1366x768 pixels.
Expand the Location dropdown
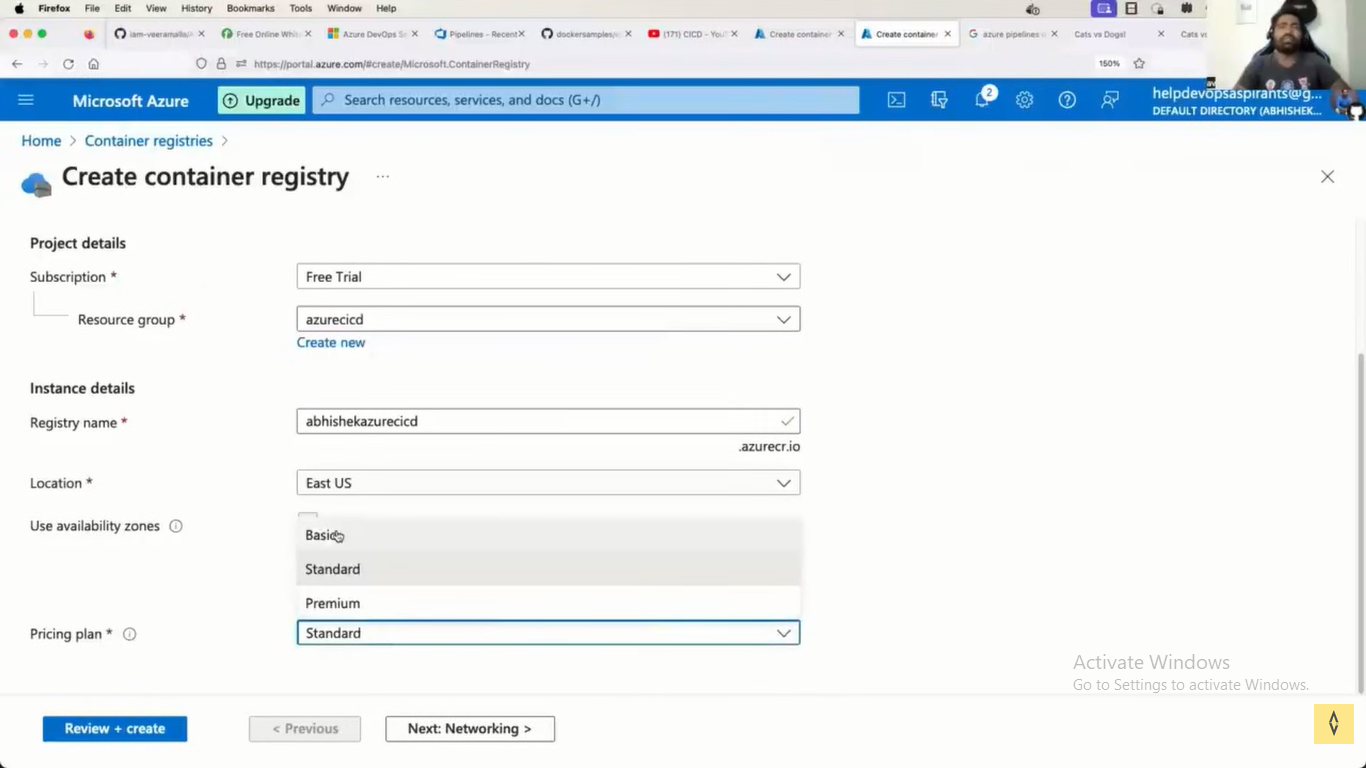click(548, 483)
